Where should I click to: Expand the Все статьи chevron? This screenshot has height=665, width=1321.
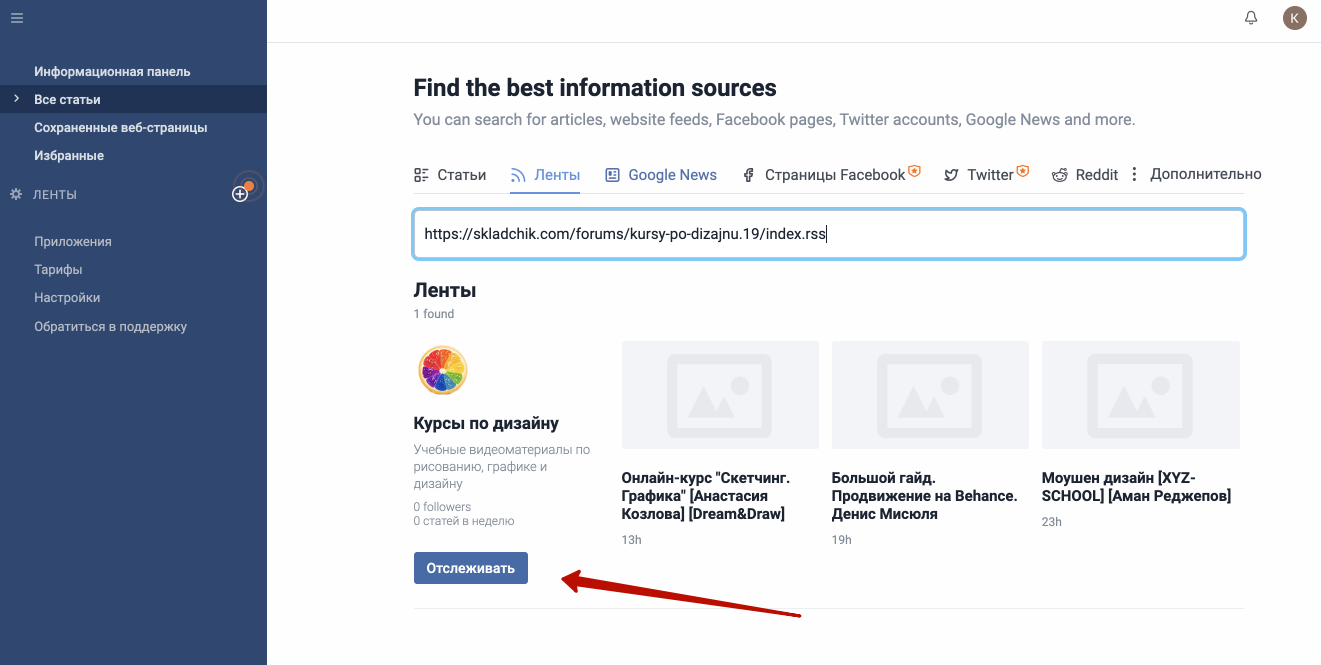pyautogui.click(x=16, y=99)
